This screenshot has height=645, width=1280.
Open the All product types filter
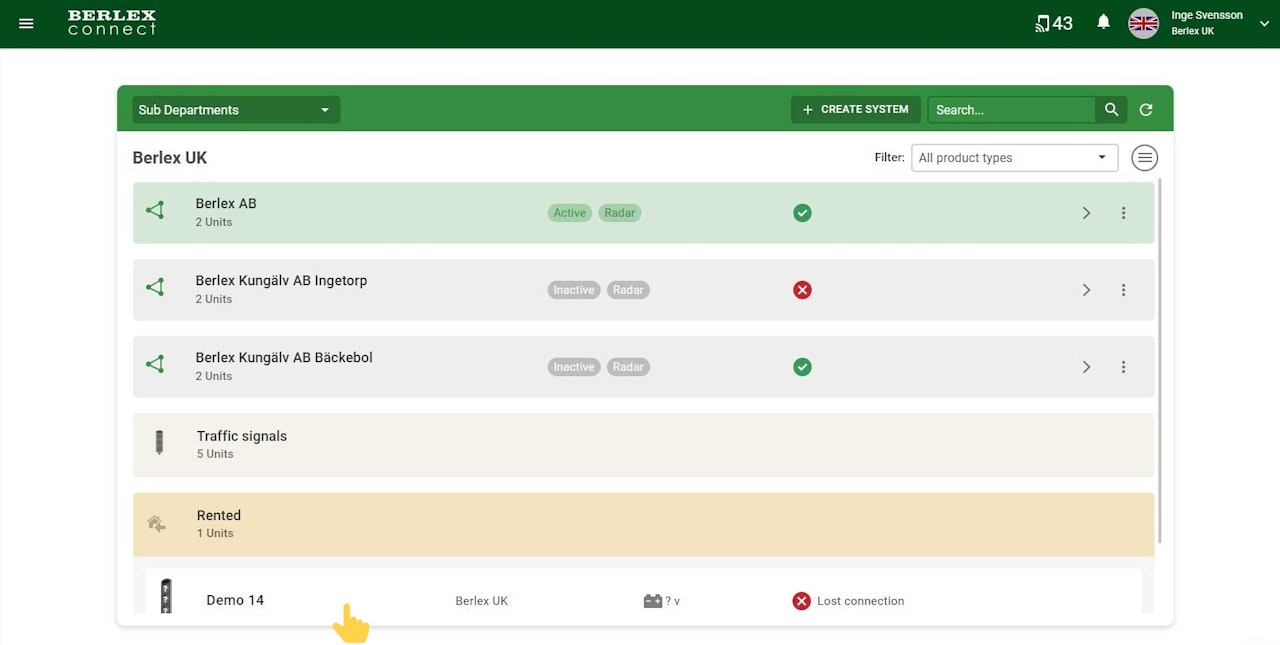pyautogui.click(x=1014, y=158)
